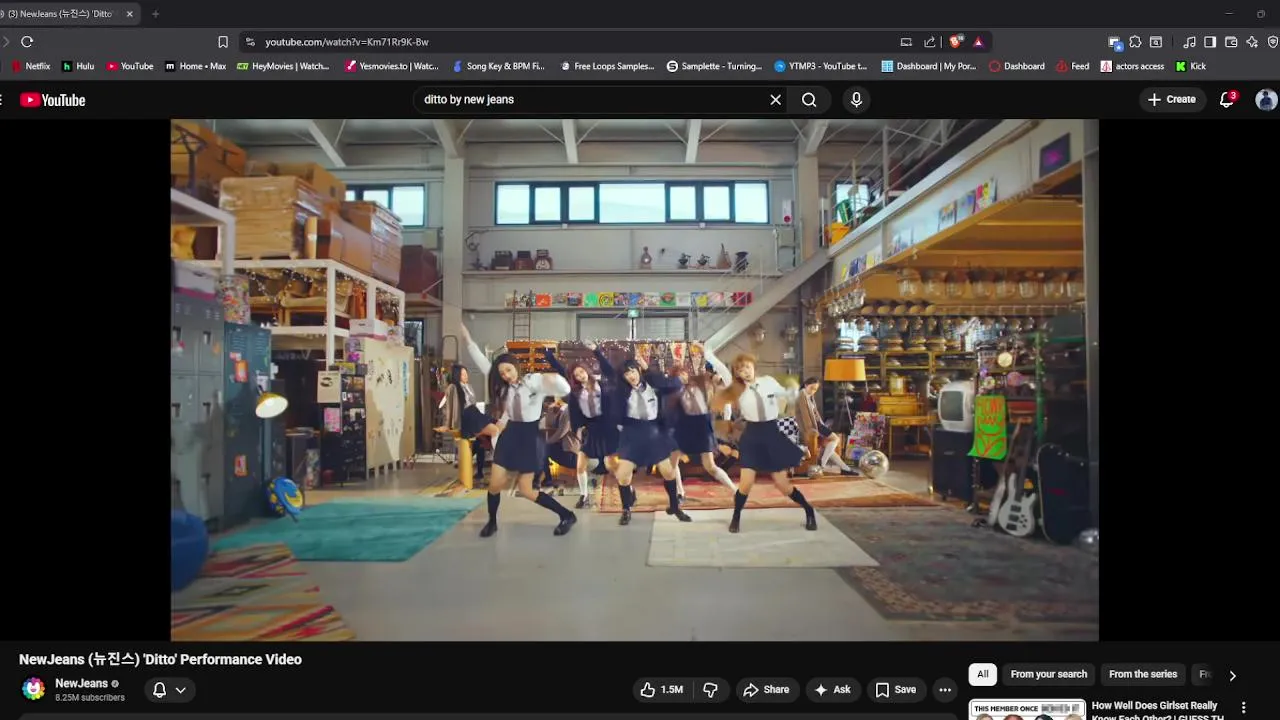Image resolution: width=1280 pixels, height=720 pixels.
Task: Open the HeyMovies bookmark
Action: coord(283,66)
